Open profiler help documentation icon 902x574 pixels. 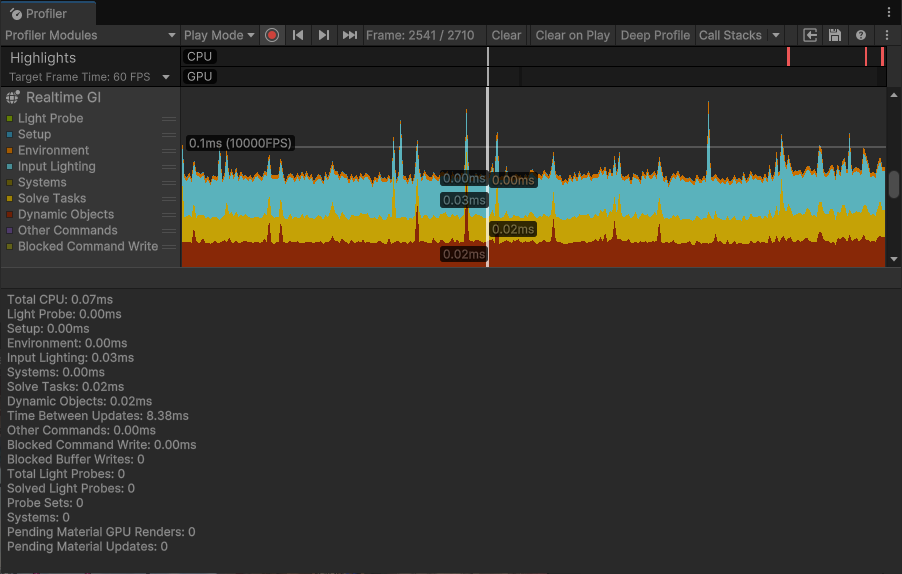[861, 35]
